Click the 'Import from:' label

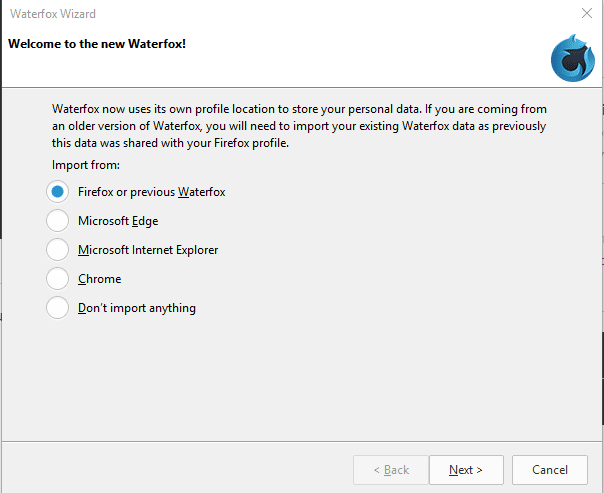(x=86, y=165)
